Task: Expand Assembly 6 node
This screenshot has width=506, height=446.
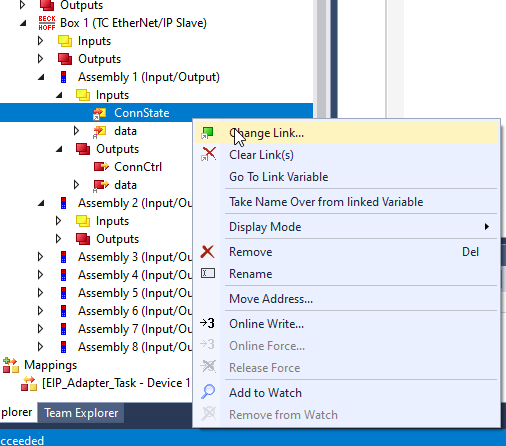Action: tap(41, 311)
